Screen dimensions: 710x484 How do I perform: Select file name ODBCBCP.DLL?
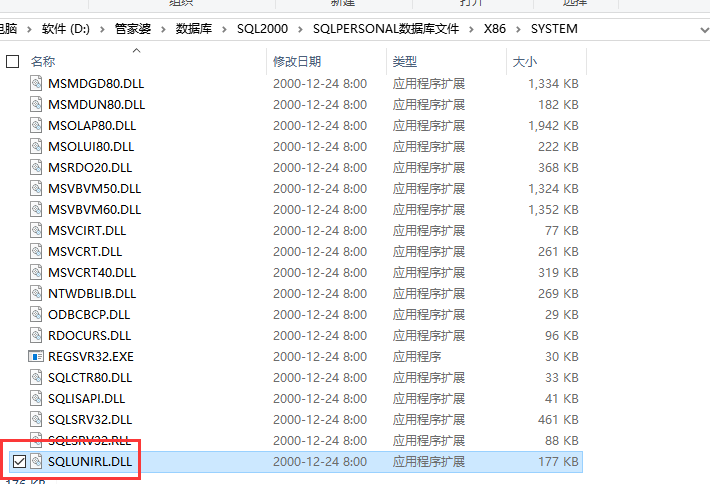click(x=89, y=315)
